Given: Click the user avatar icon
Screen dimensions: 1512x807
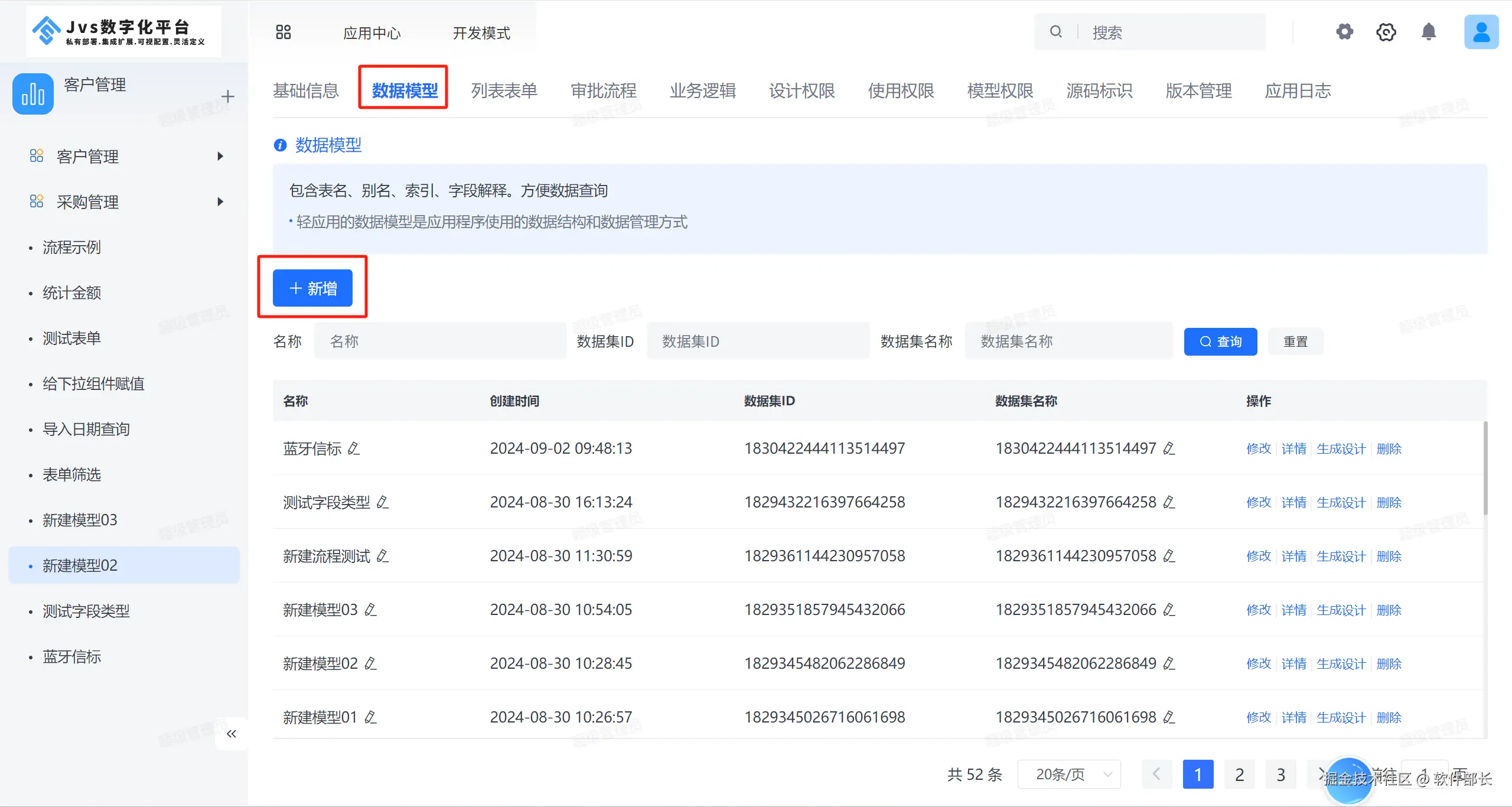Looking at the screenshot, I should (x=1481, y=32).
